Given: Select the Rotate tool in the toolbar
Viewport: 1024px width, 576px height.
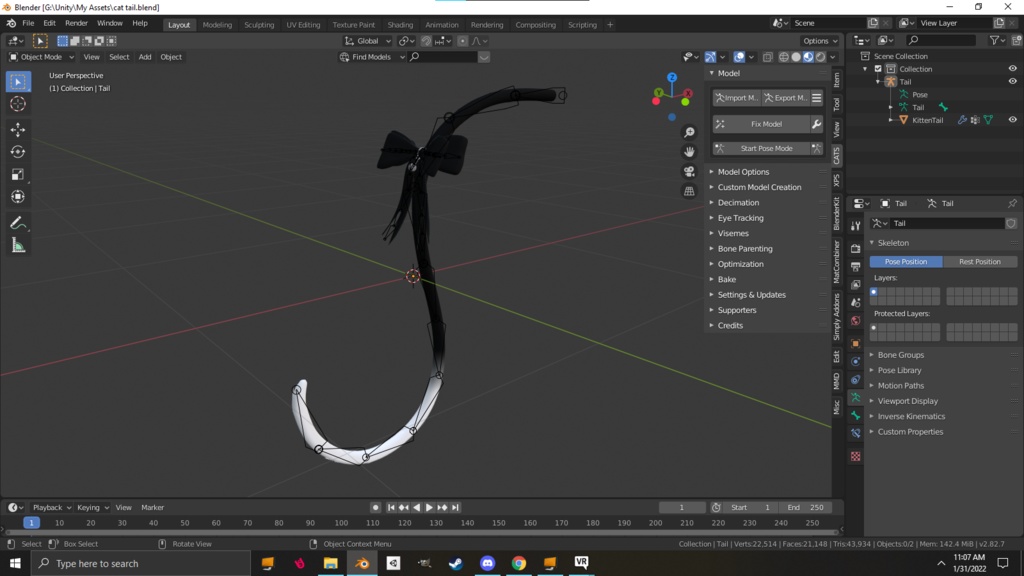Looking at the screenshot, I should pyautogui.click(x=18, y=152).
